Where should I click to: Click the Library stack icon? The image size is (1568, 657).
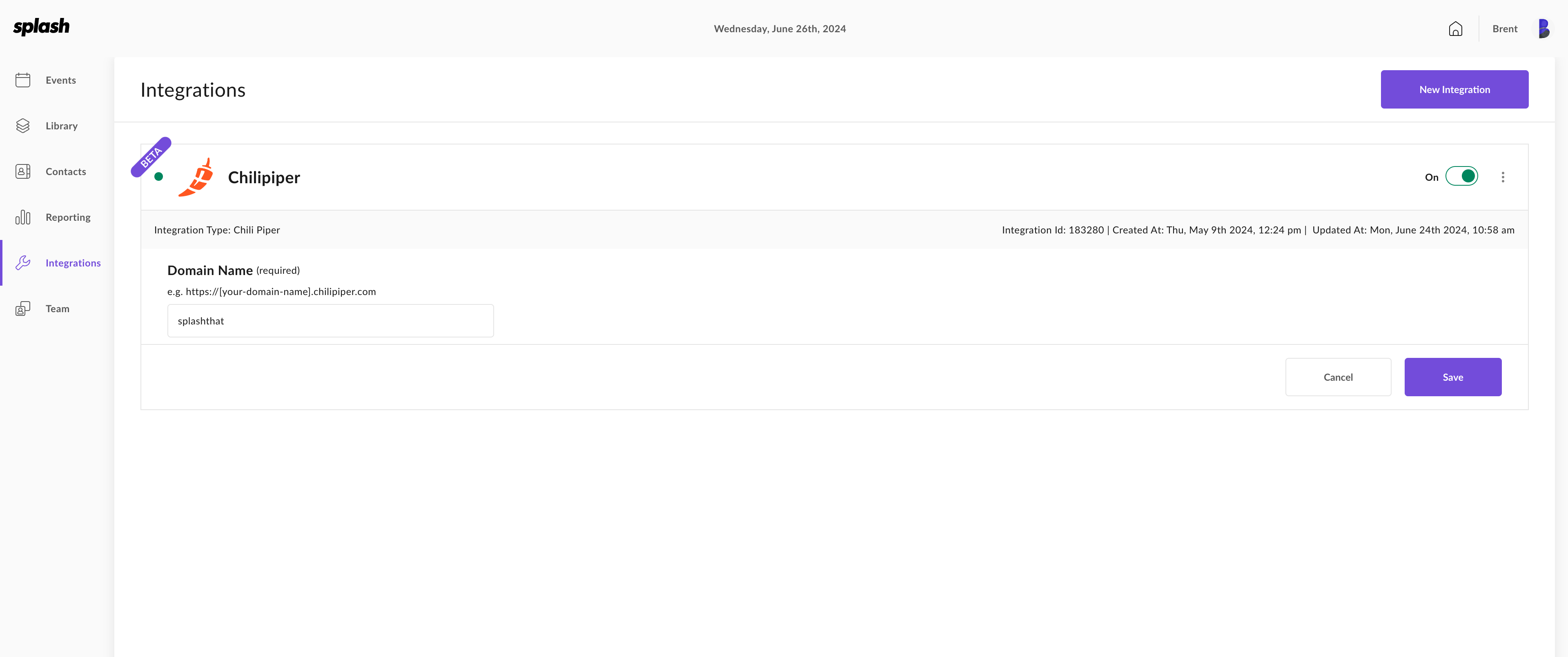[22, 126]
